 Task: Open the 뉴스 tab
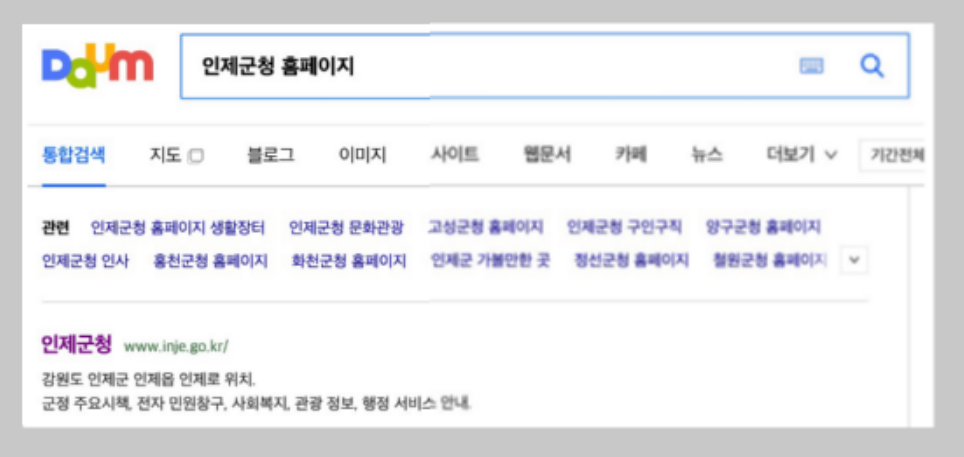pos(707,155)
